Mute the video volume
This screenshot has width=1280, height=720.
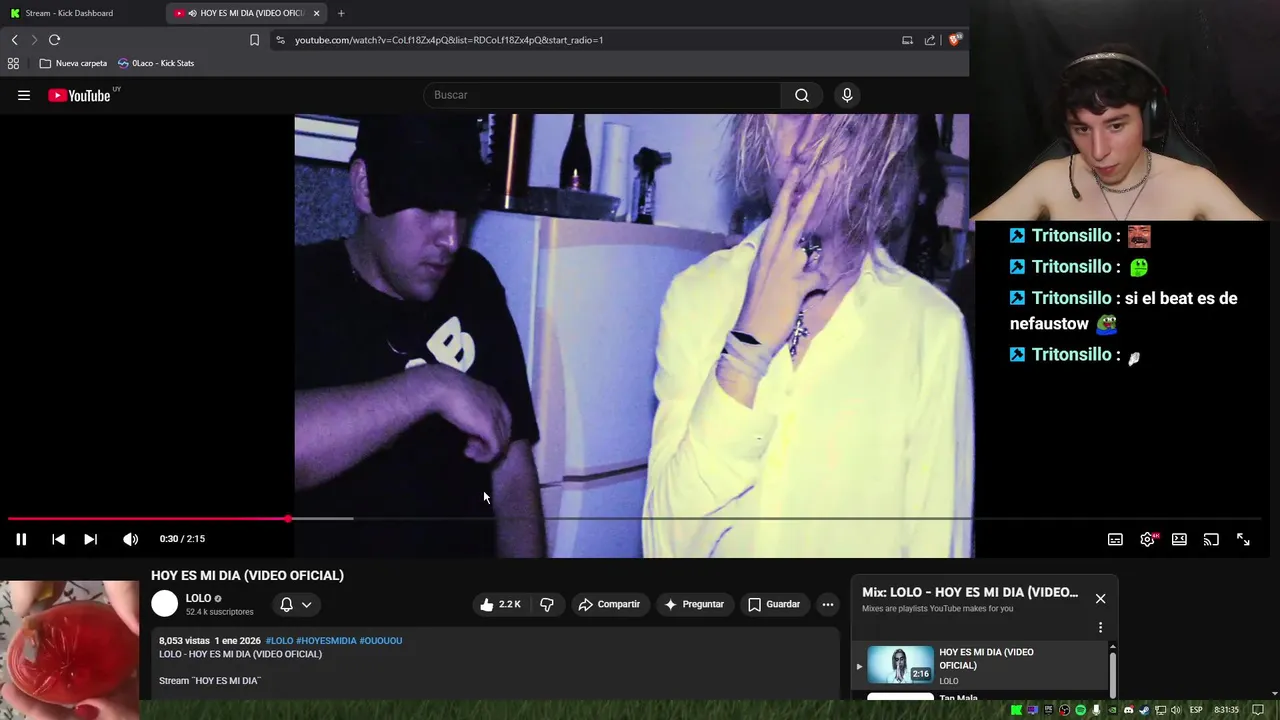pyautogui.click(x=130, y=539)
